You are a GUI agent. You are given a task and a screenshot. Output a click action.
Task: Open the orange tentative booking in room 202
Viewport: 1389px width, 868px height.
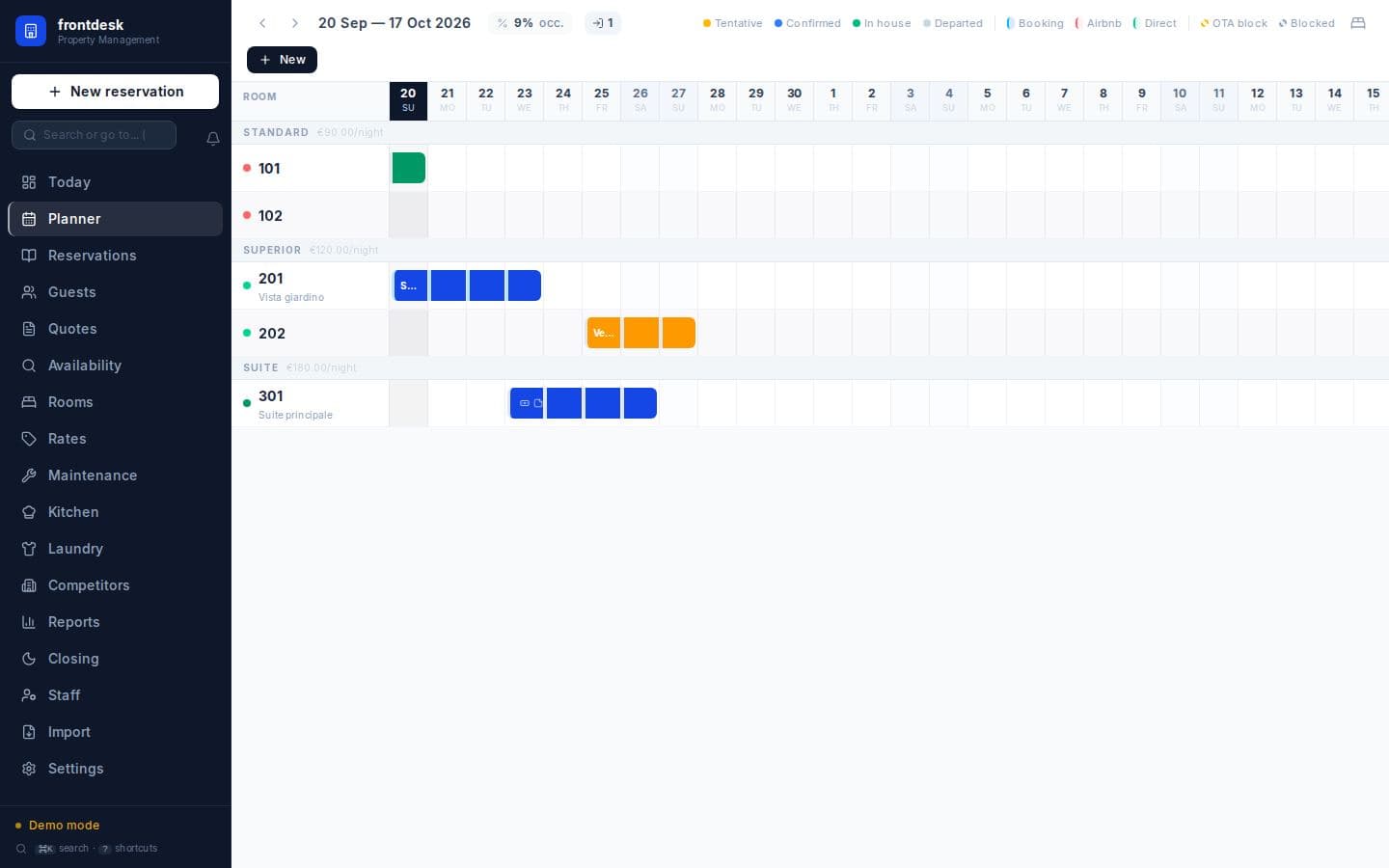pyautogui.click(x=641, y=333)
